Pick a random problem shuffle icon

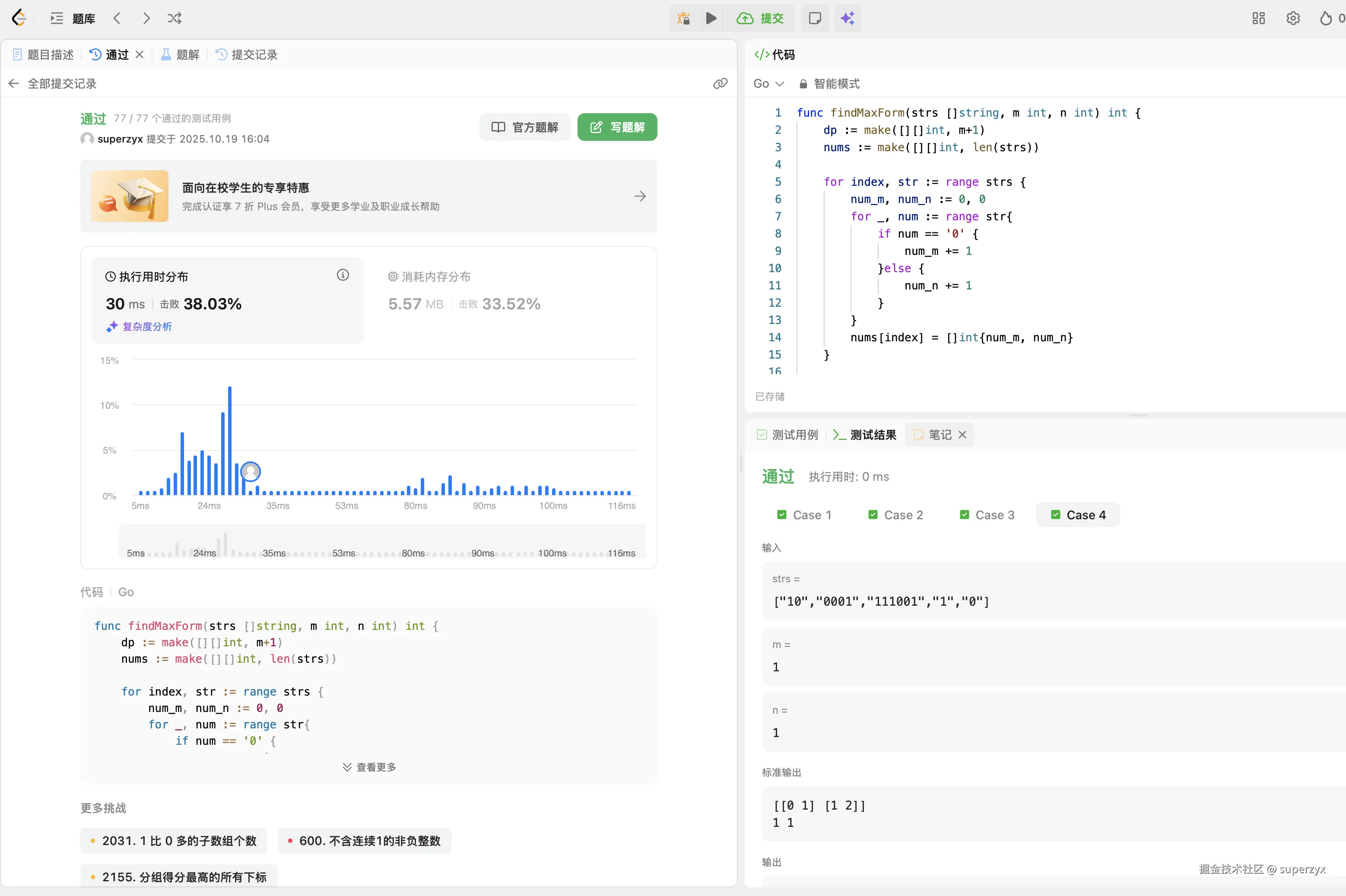175,18
